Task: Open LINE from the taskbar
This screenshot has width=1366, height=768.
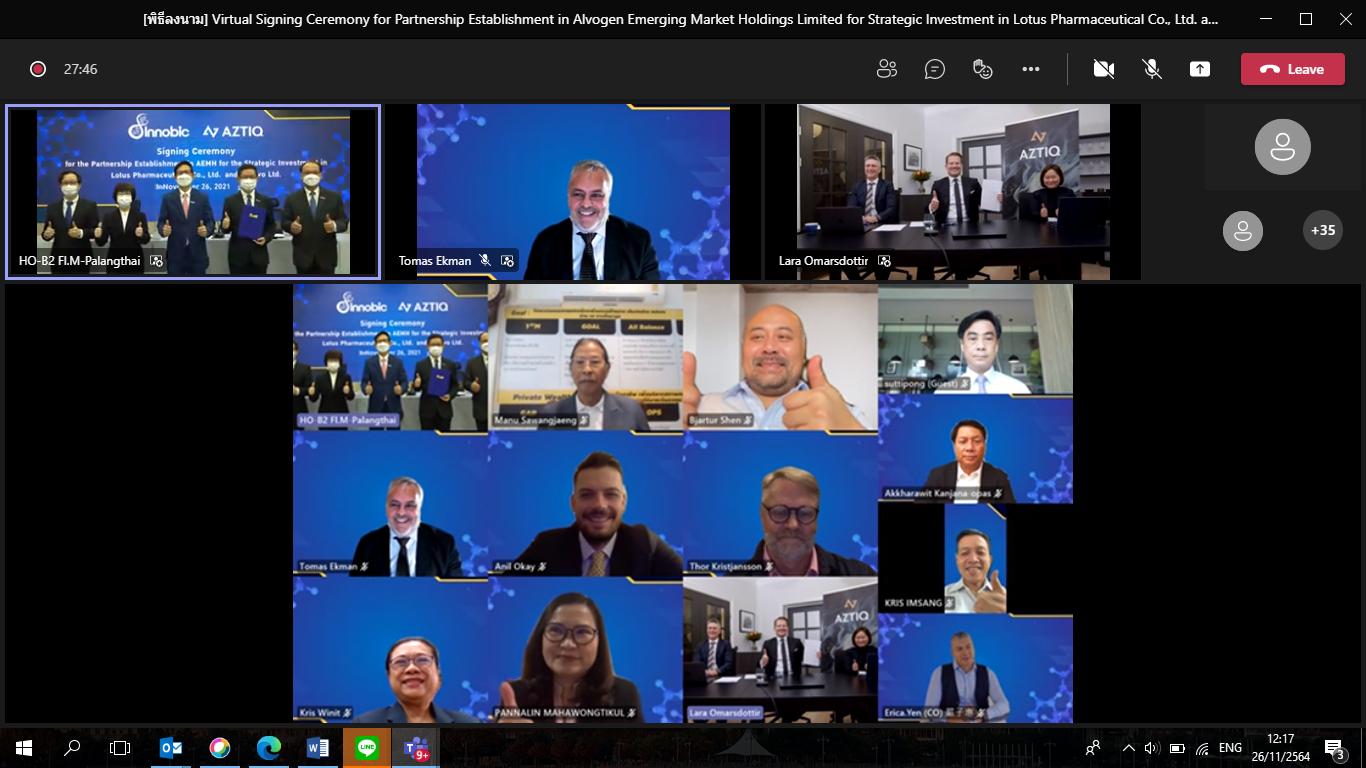Action: [366, 747]
